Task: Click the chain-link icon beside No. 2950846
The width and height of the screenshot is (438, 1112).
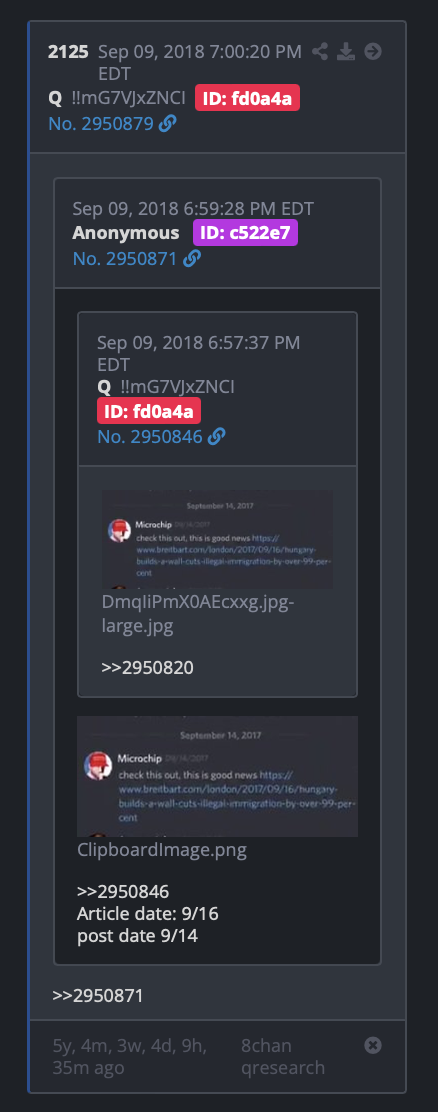Action: (216, 436)
